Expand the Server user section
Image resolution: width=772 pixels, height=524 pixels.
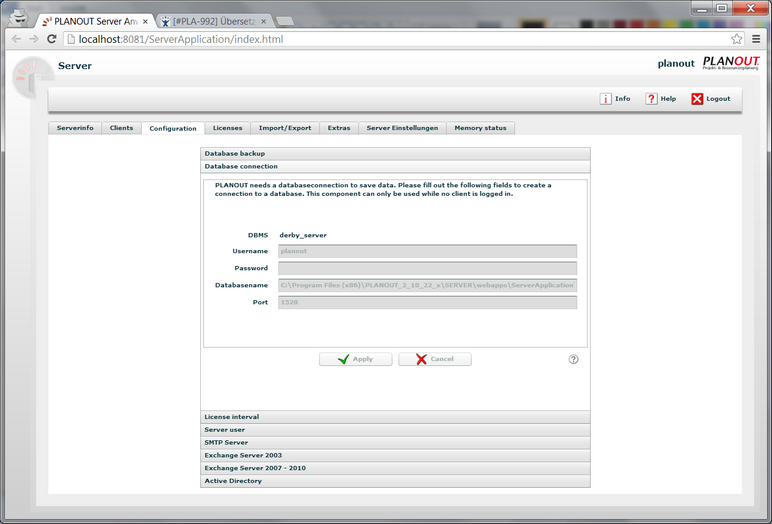pyautogui.click(x=395, y=430)
